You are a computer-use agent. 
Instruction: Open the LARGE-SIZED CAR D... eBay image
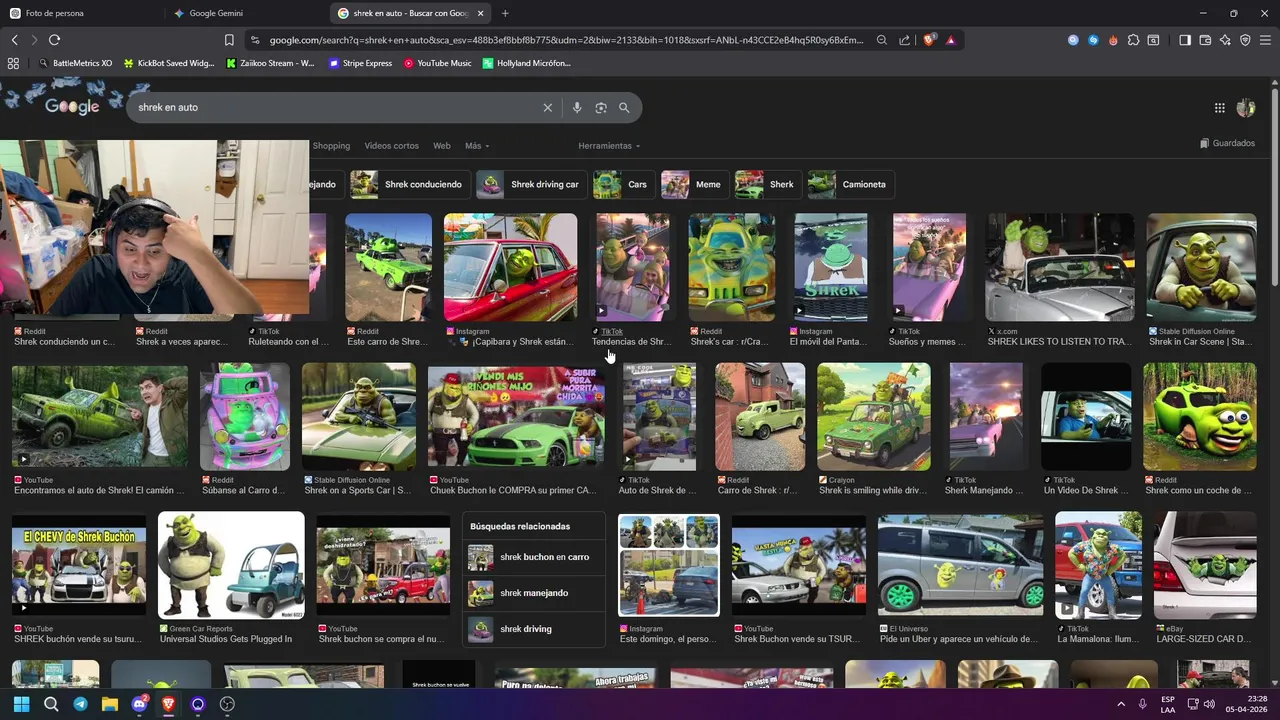coord(1205,566)
